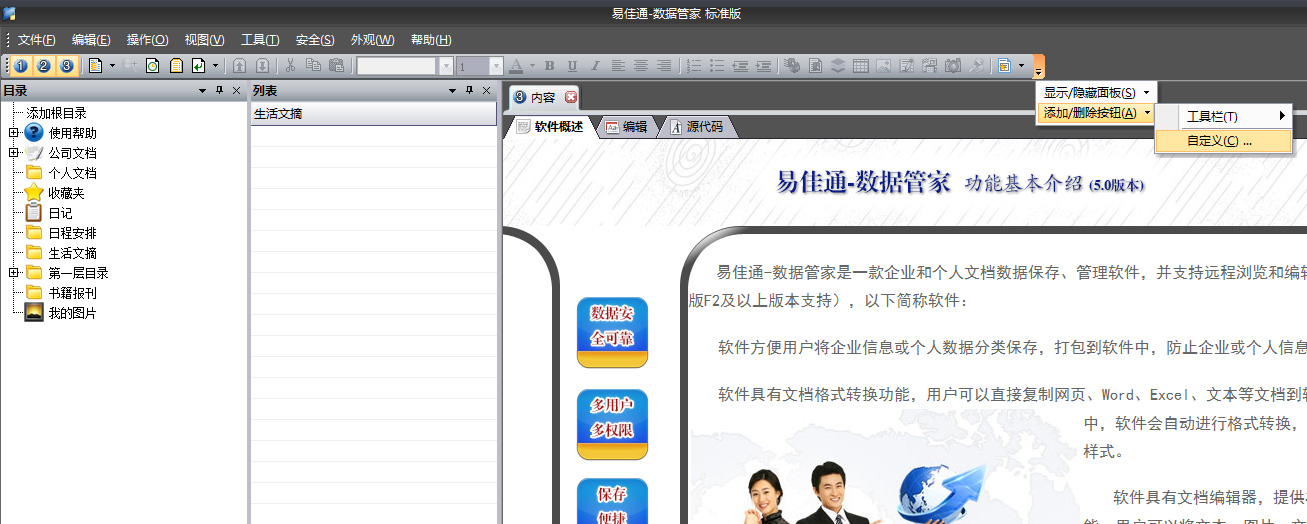
Task: Open the font name combo box dropdown
Action: click(x=446, y=66)
